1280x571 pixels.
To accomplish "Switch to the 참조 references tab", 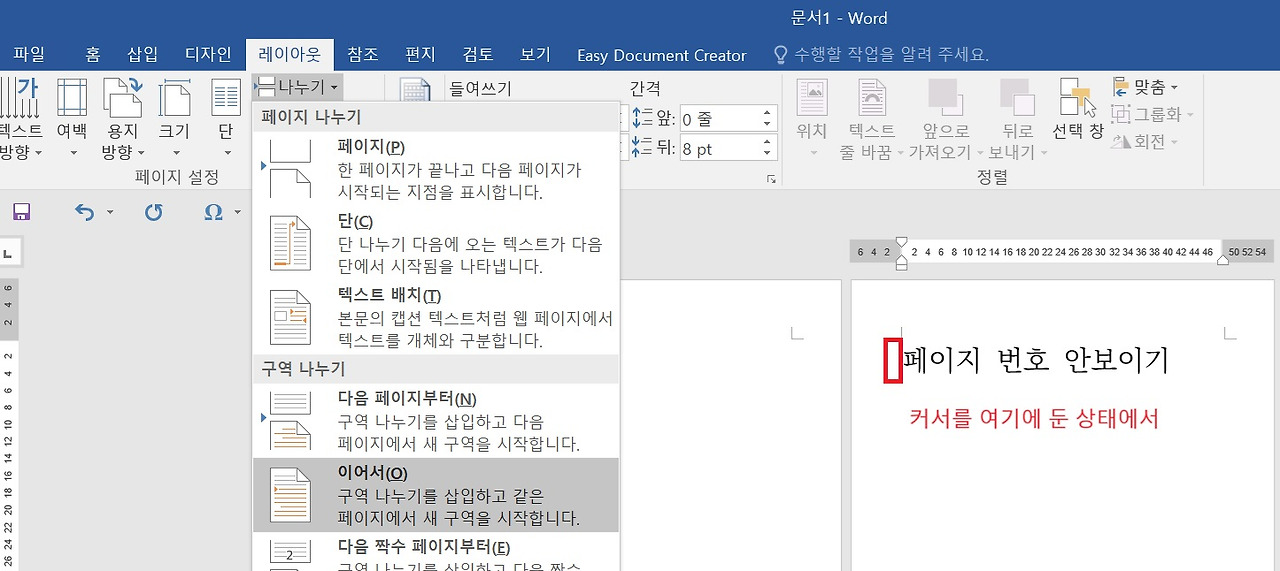I will tap(362, 54).
